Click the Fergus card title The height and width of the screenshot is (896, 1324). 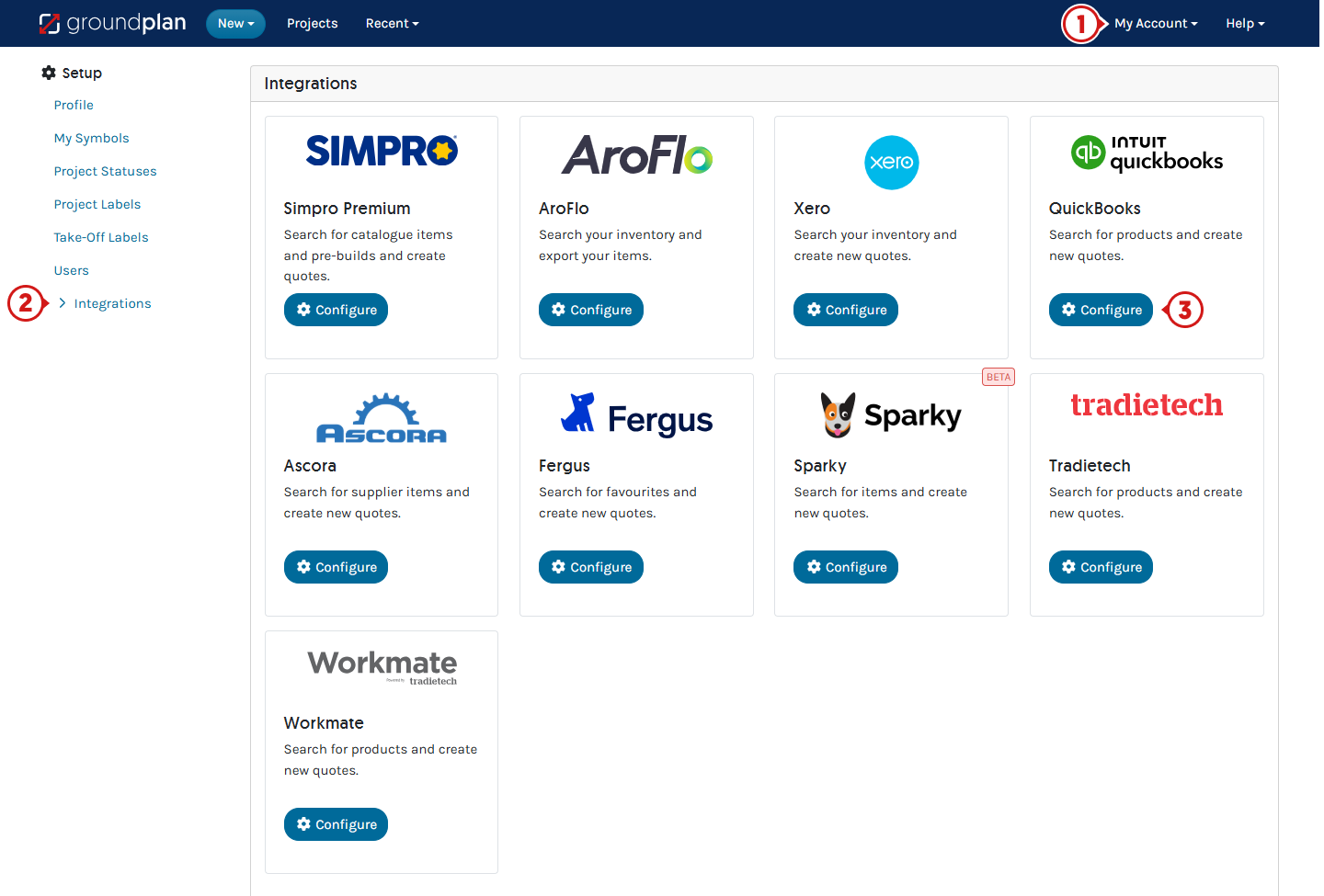pos(565,466)
